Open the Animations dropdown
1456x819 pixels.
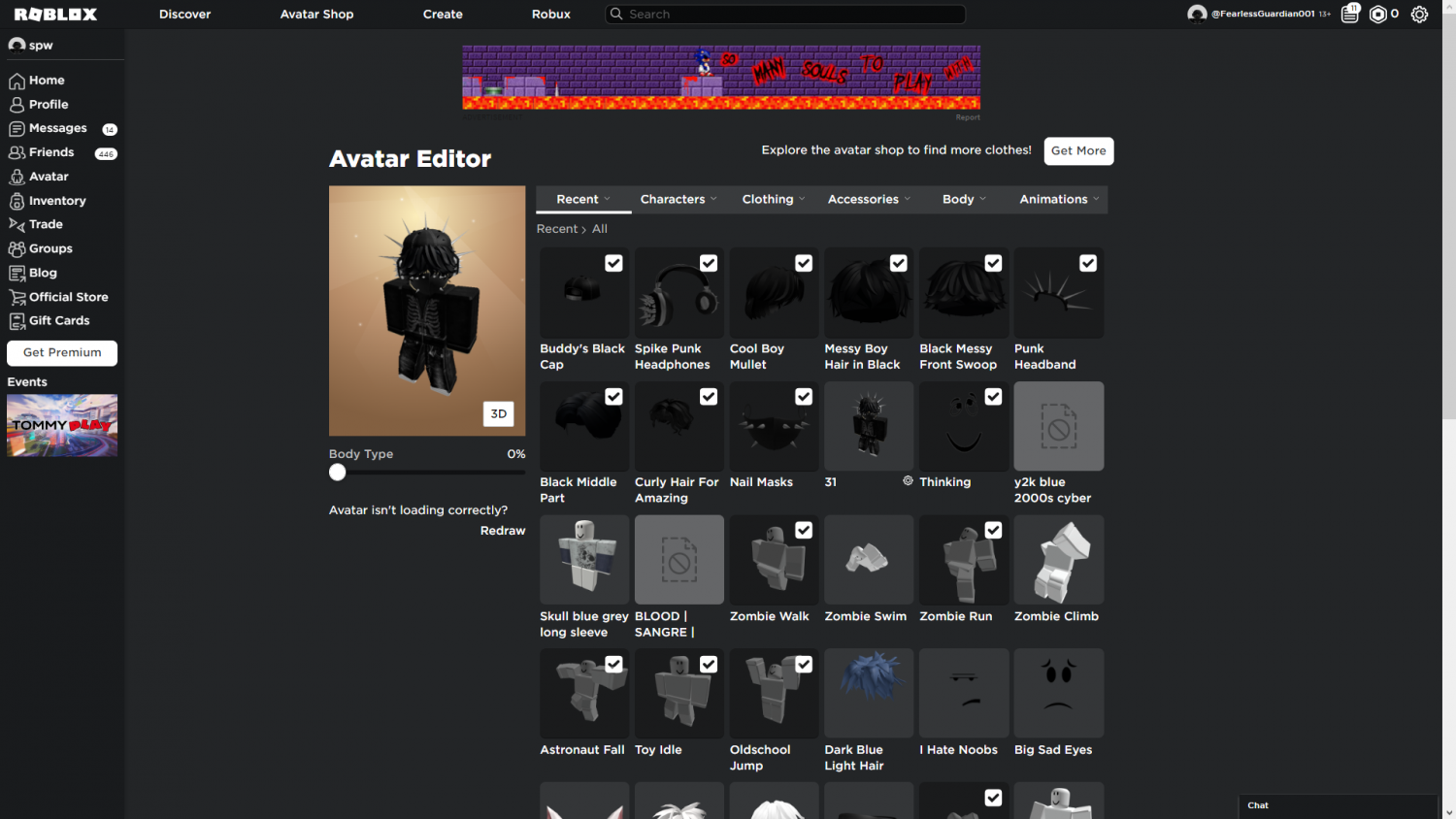1059,199
